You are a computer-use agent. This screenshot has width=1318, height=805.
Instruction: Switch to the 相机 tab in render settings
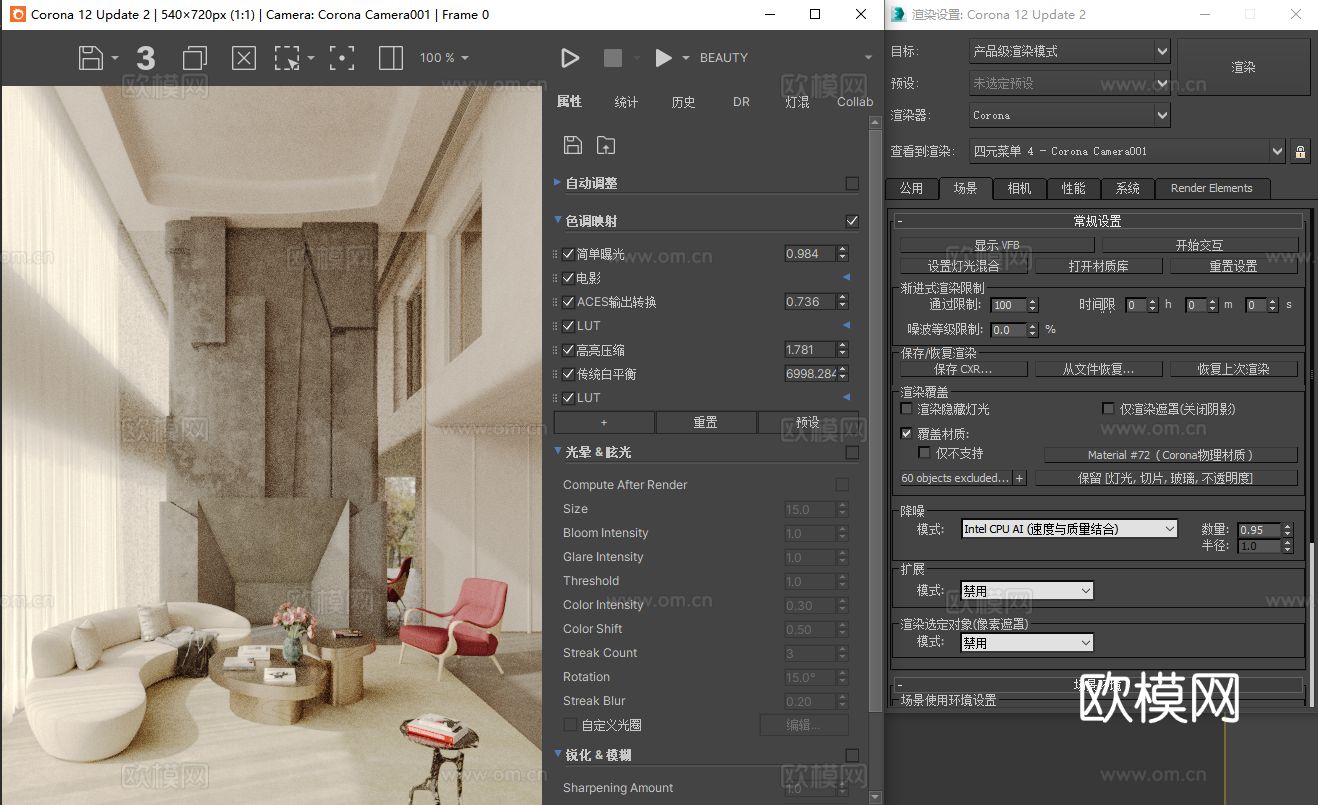(1019, 188)
